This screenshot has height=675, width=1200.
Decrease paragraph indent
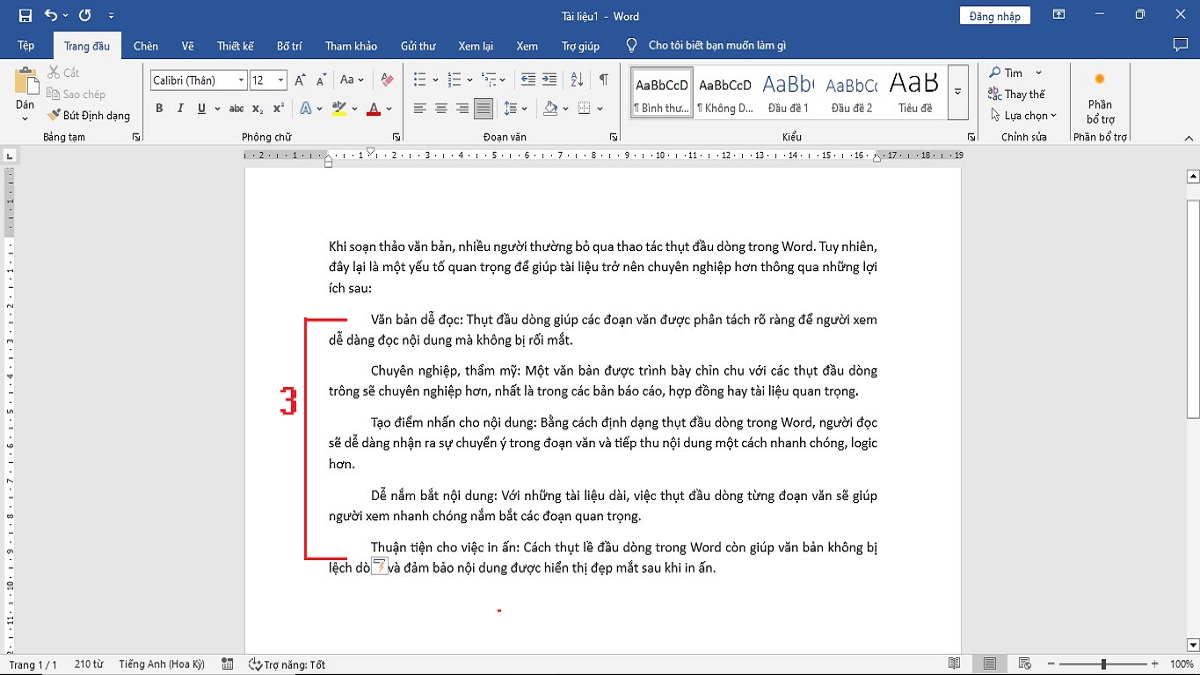[528, 80]
